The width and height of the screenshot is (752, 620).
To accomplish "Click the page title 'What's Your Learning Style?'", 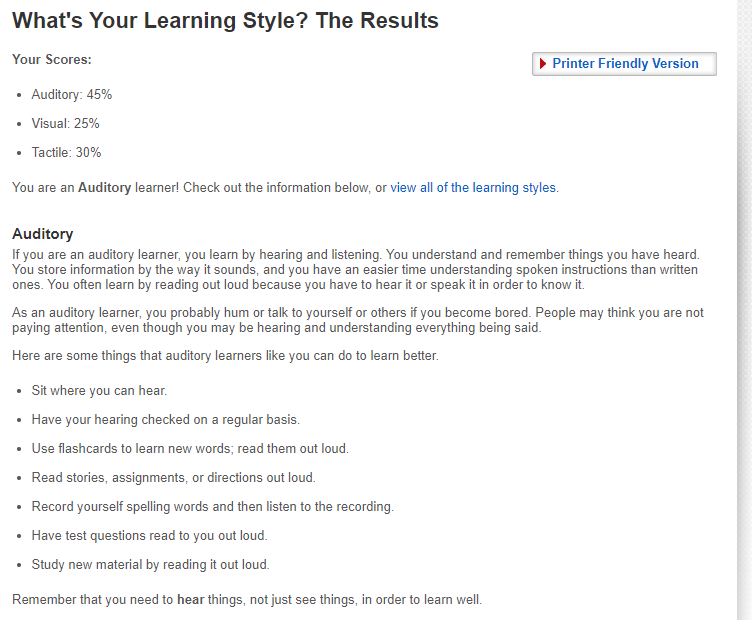I will coord(225,21).
